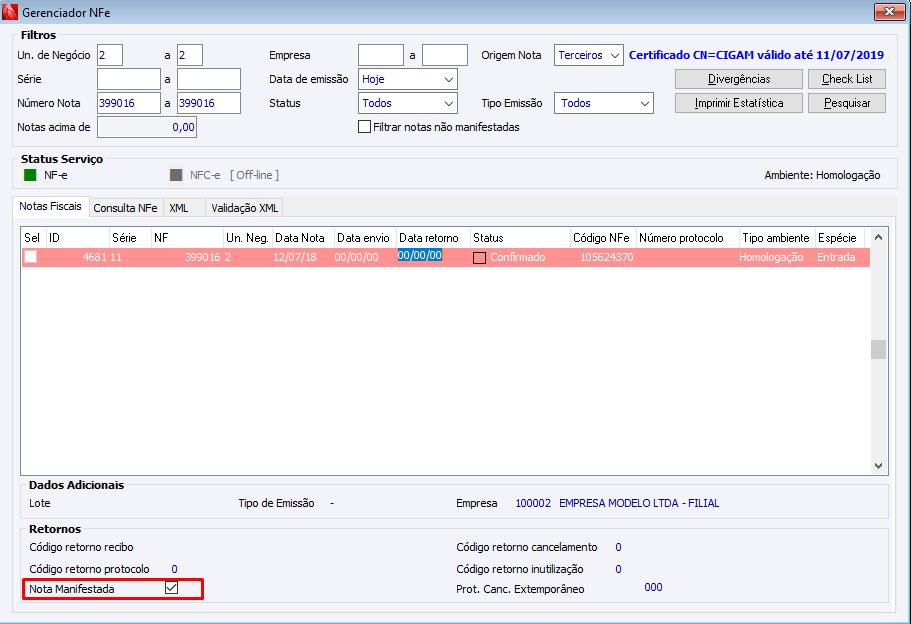Click the Série end field
Viewport: 911px width, 624px height.
pos(209,79)
